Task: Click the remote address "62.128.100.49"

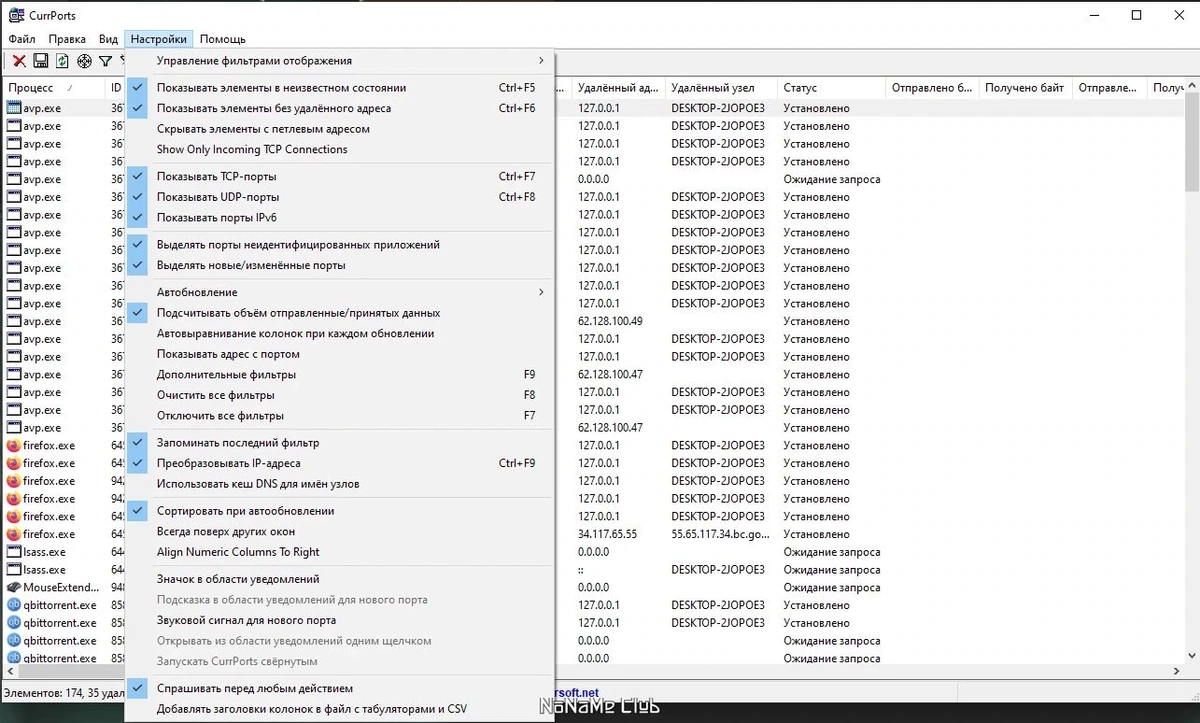Action: pos(610,321)
